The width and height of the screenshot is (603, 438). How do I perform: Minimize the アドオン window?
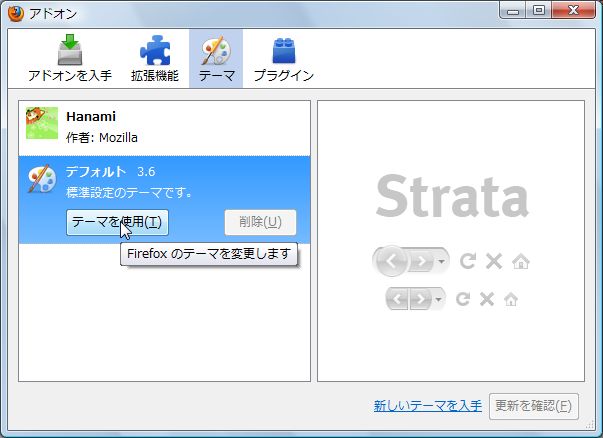pos(513,10)
